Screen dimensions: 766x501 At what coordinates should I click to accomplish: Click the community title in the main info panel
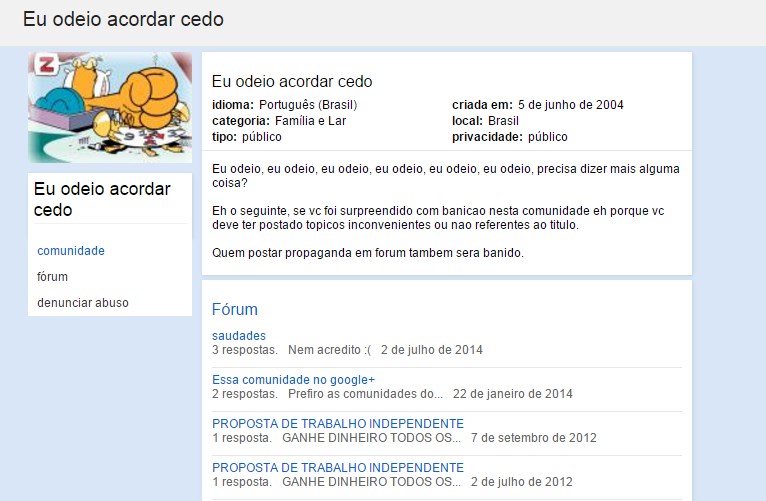(x=292, y=82)
